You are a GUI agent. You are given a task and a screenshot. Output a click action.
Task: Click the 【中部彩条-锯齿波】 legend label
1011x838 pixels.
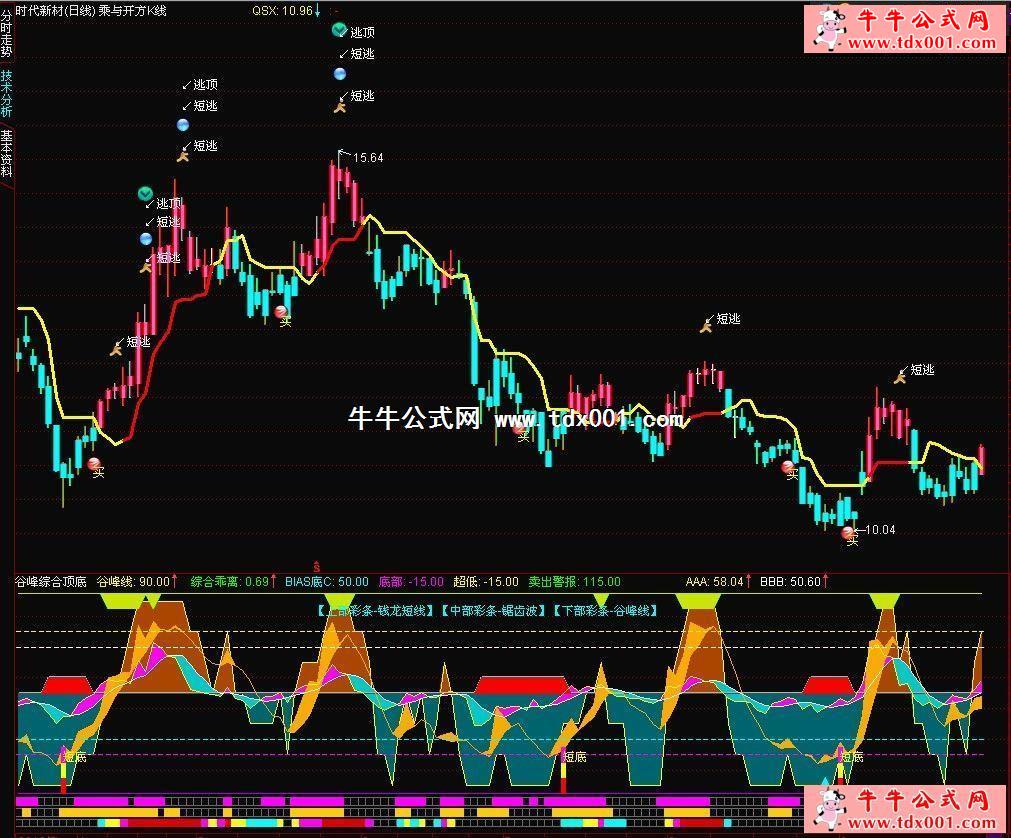coord(493,609)
